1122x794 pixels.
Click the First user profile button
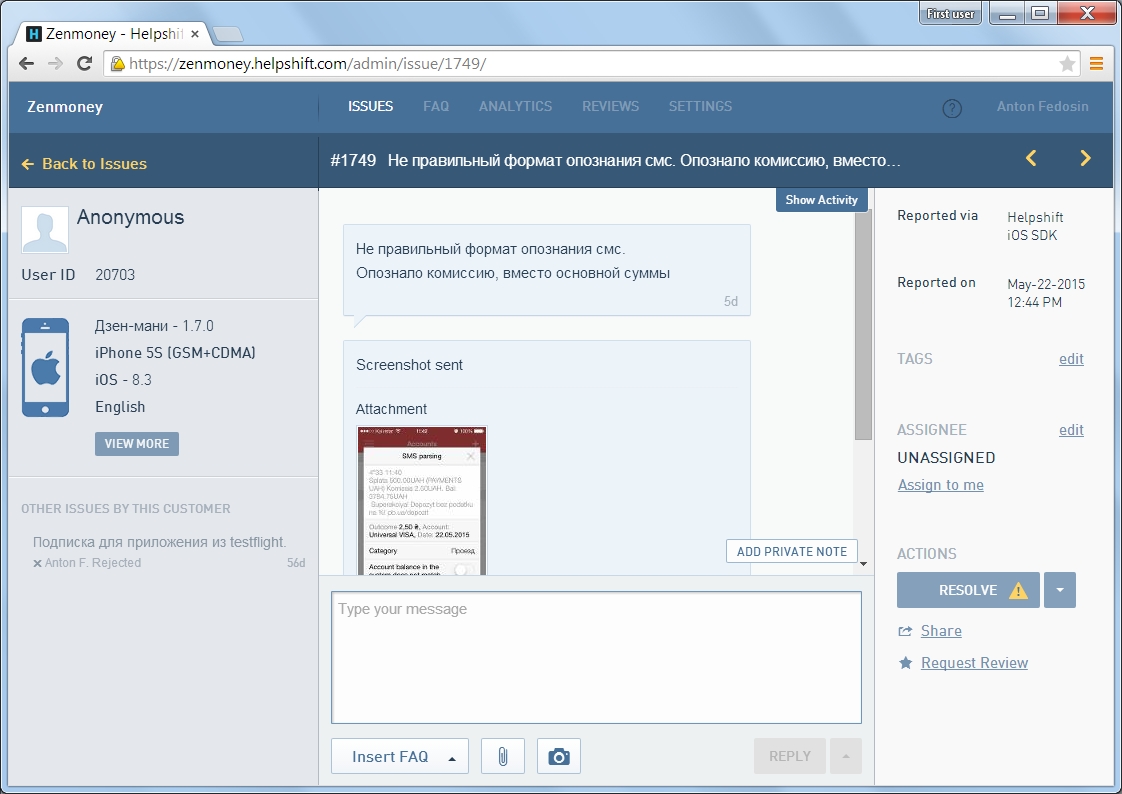click(x=950, y=14)
